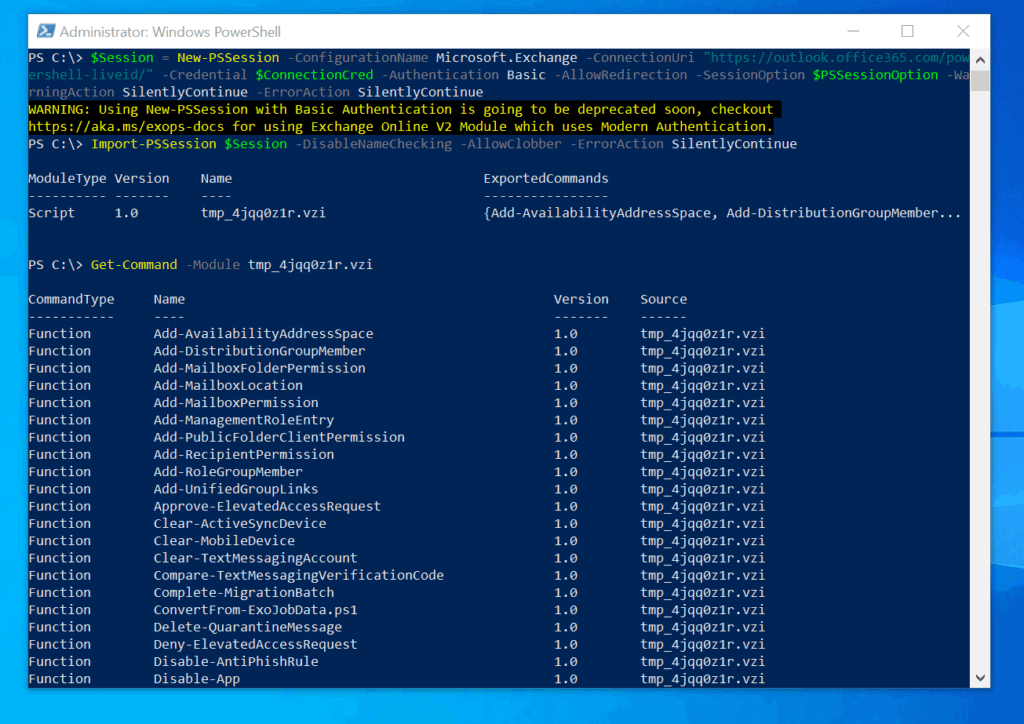
Task: Click the Add-DistributionGroupMember function name
Action: tap(259, 351)
